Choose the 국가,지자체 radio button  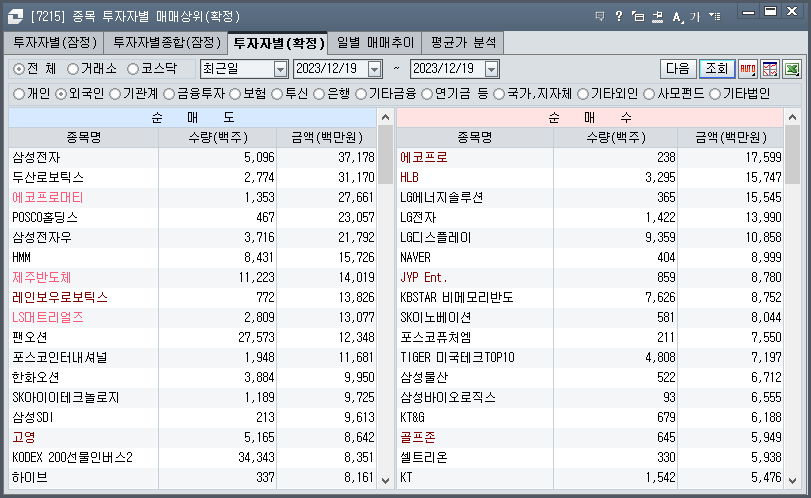[499, 94]
